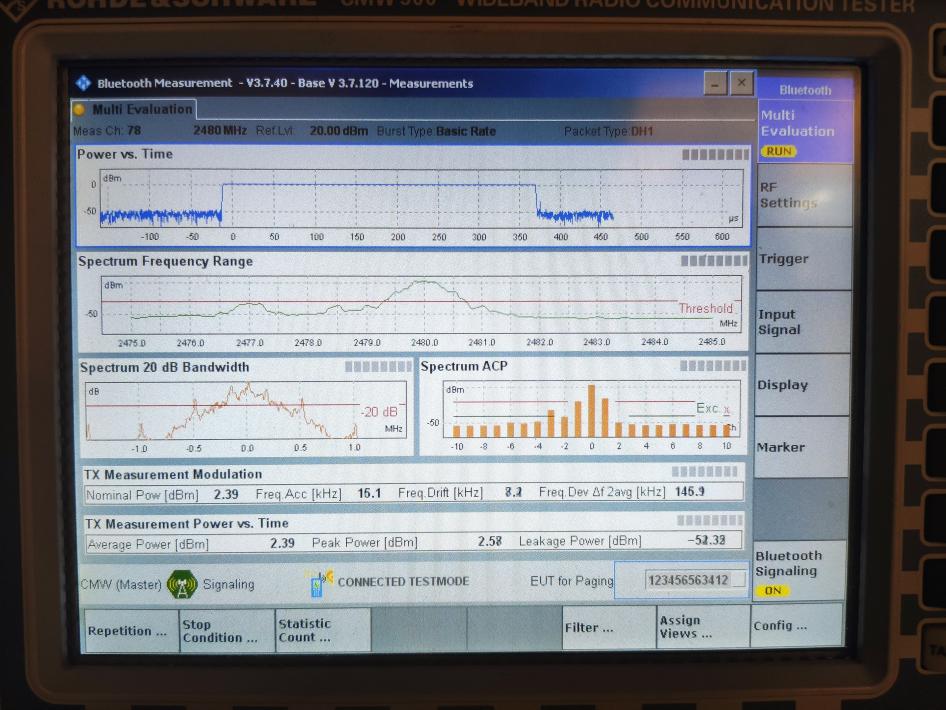Click the Power vs. Time statistics progress bar
This screenshot has width=946, height=710.
pyautogui.click(x=716, y=154)
